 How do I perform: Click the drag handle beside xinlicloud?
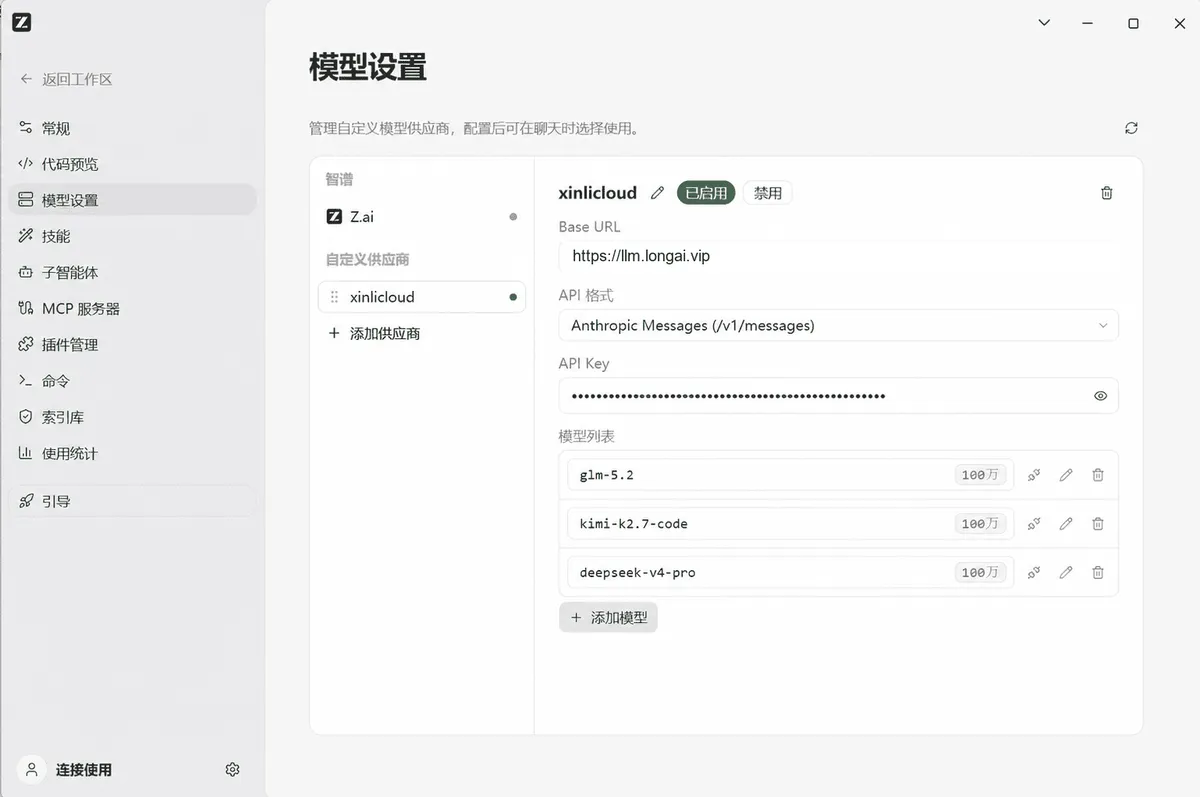334,297
